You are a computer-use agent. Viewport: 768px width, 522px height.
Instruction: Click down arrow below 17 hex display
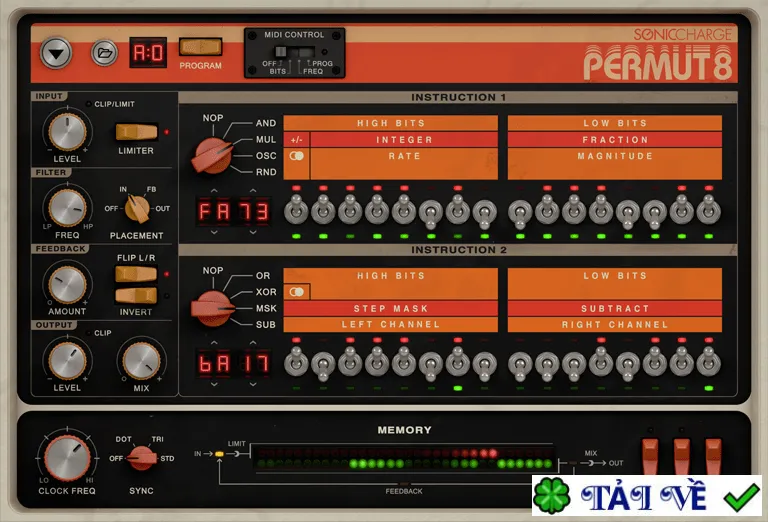[253, 385]
